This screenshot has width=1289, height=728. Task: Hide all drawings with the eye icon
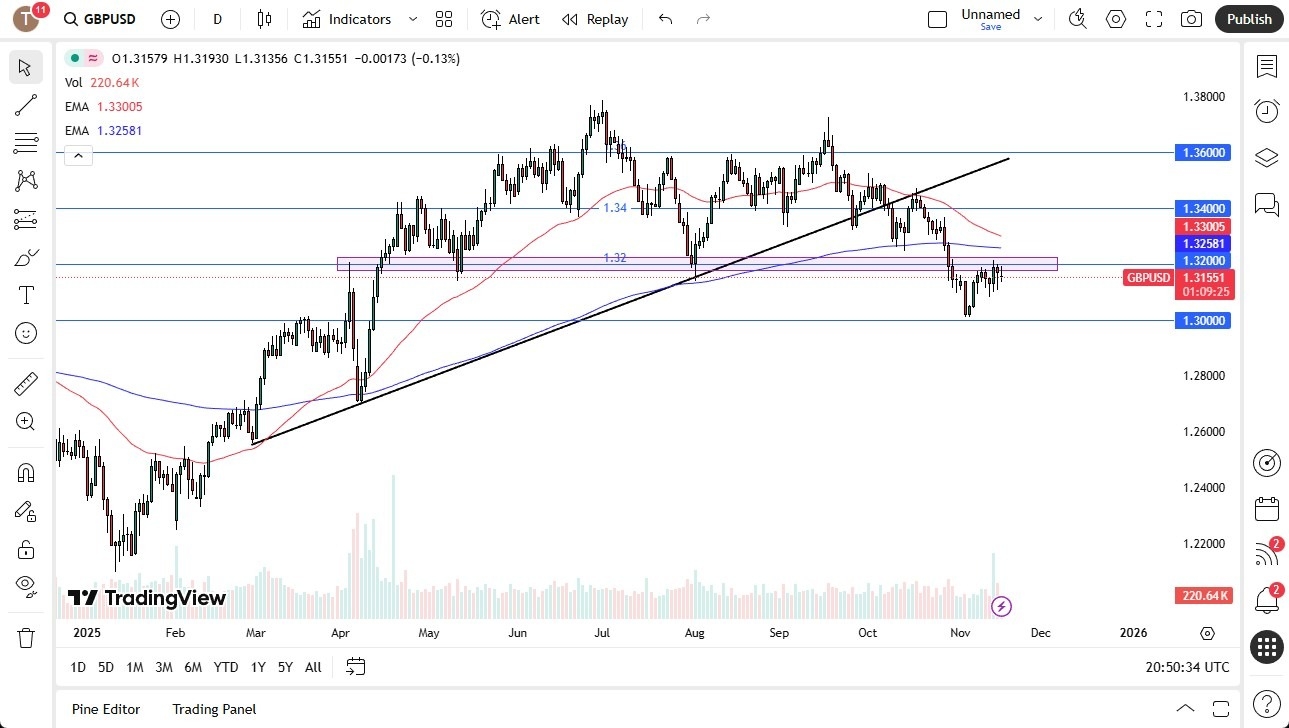coord(25,586)
